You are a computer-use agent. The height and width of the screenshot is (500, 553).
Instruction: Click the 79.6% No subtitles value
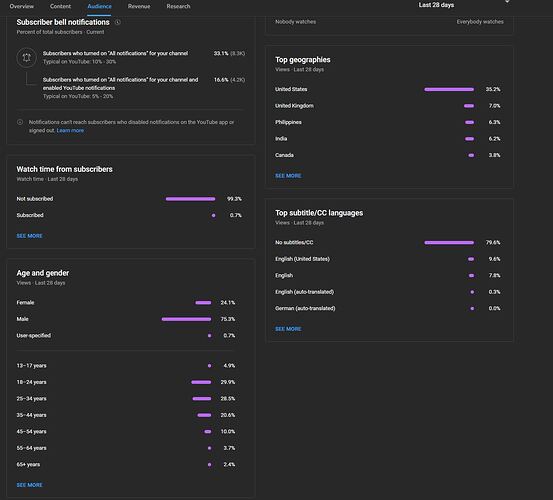[x=493, y=243]
